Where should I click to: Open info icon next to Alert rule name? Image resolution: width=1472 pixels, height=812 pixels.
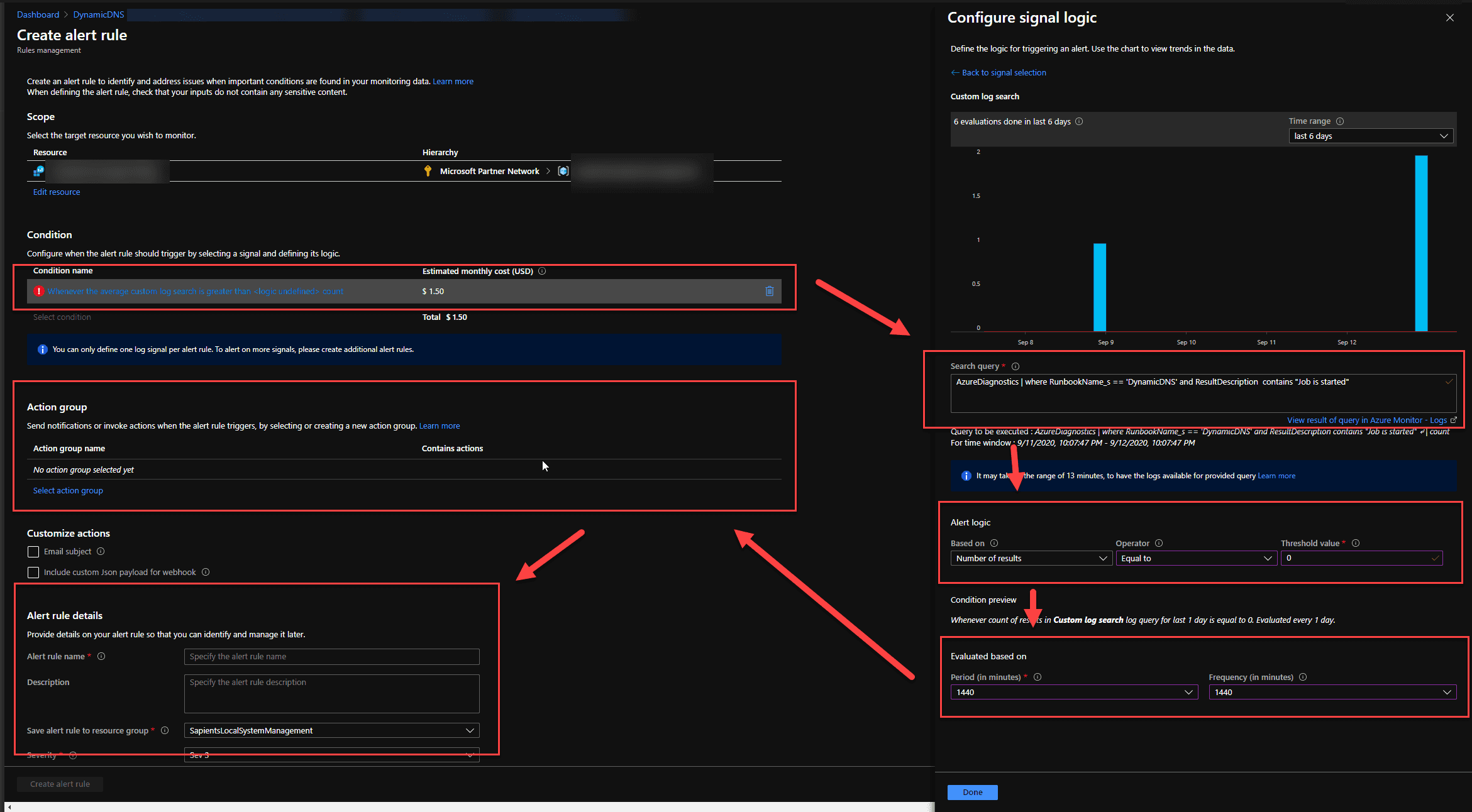(x=101, y=656)
